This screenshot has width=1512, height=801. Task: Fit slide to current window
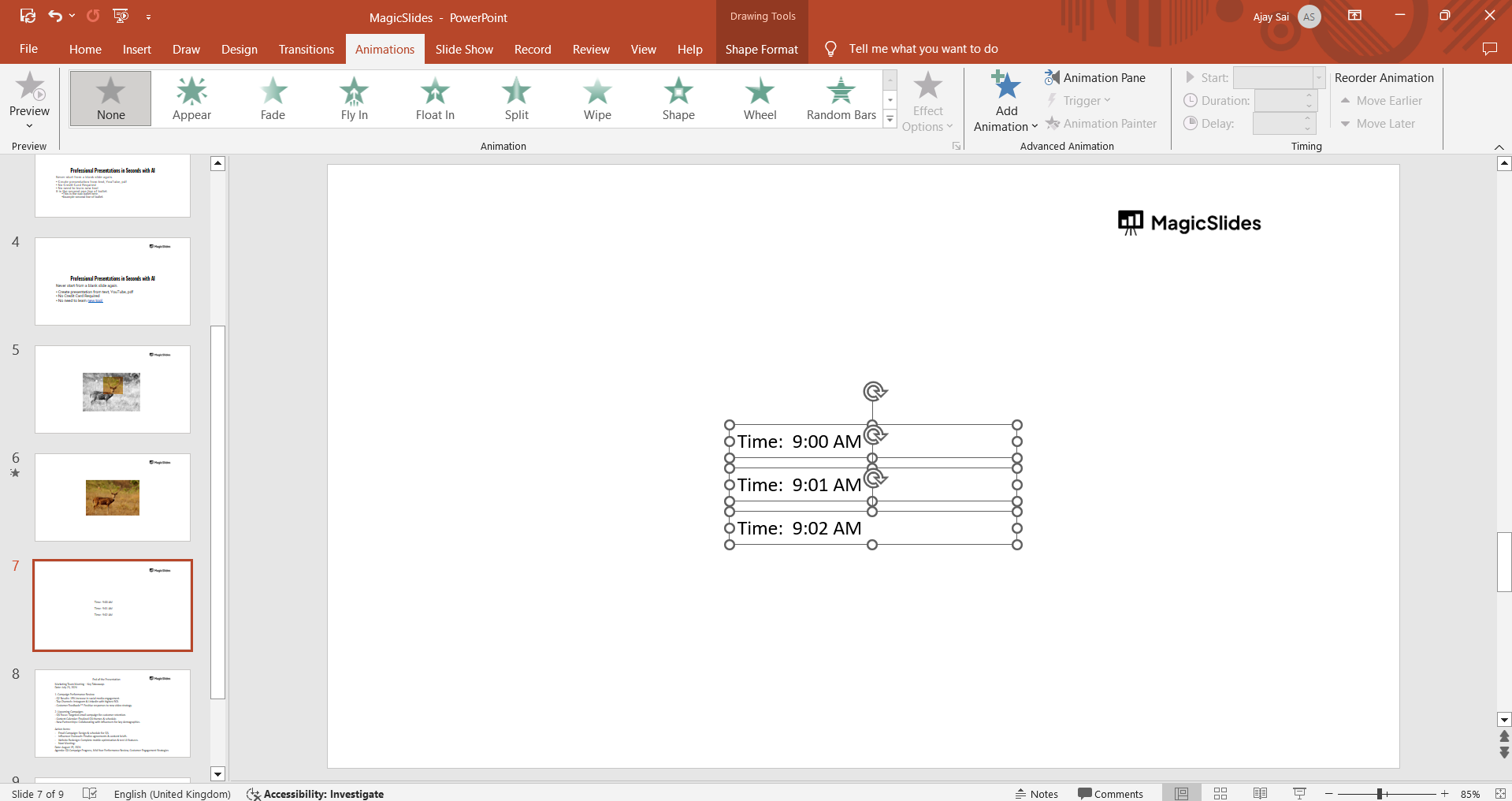(1500, 793)
